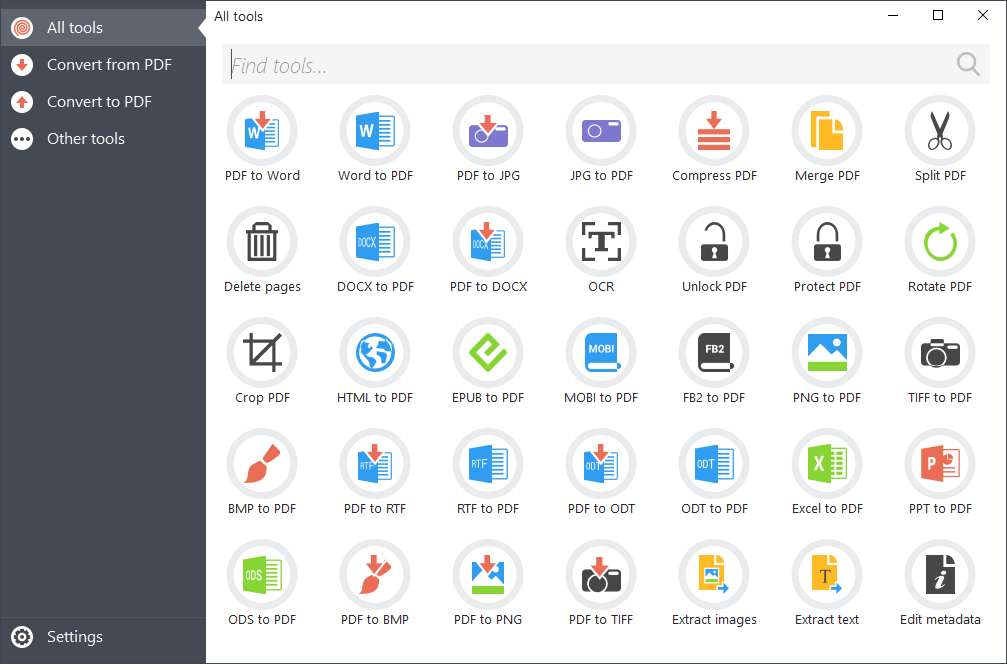
Task: Launch the Edit metadata tool
Action: tap(940, 584)
